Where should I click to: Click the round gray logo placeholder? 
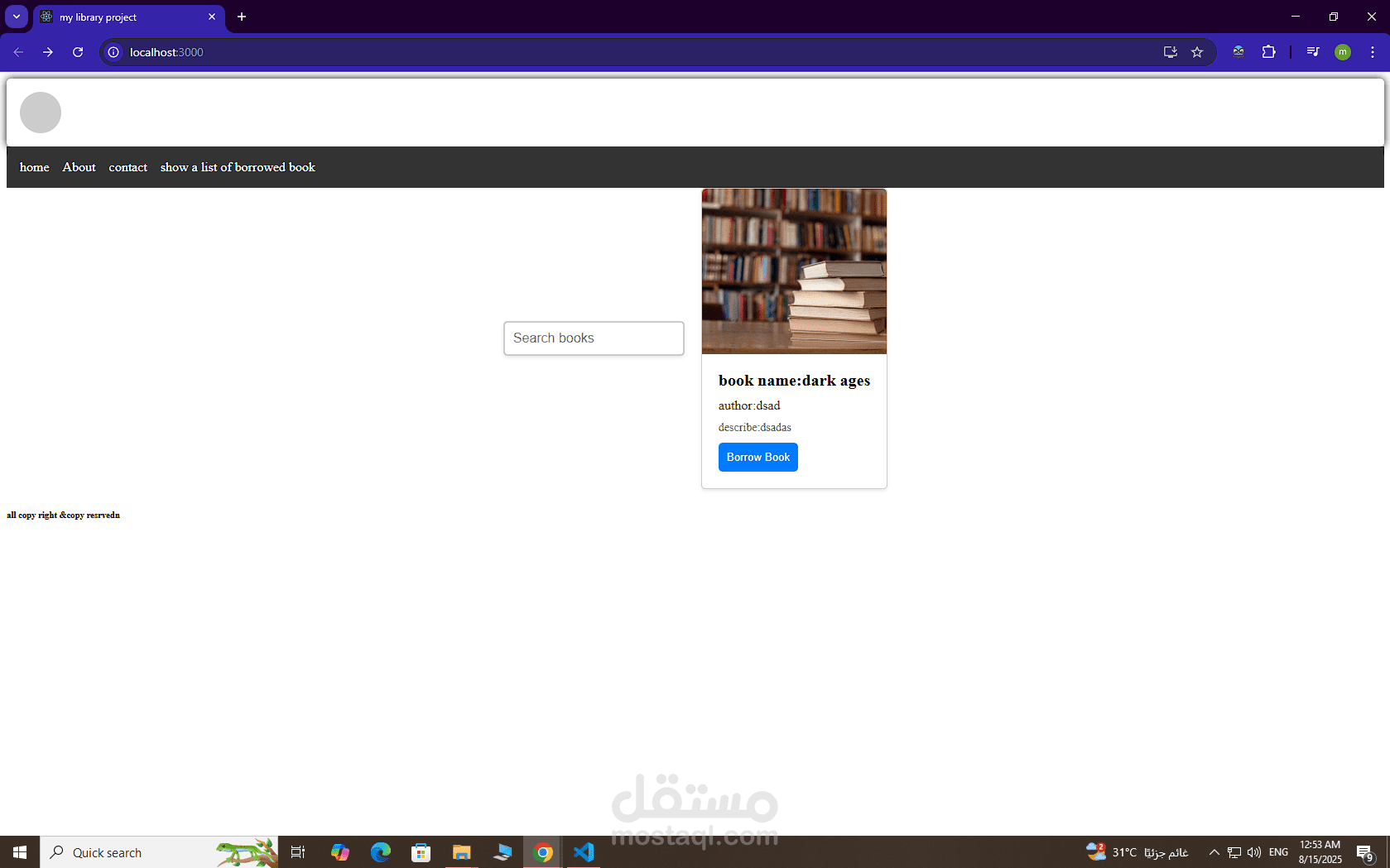[x=41, y=113]
